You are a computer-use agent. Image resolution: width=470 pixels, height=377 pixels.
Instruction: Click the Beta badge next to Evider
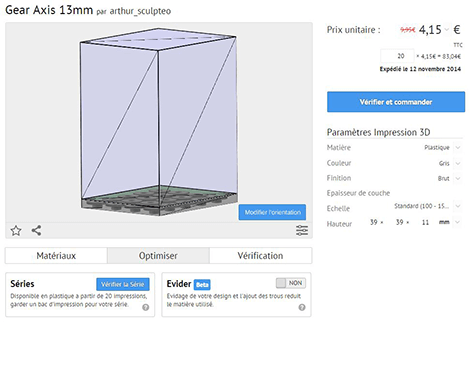(202, 284)
